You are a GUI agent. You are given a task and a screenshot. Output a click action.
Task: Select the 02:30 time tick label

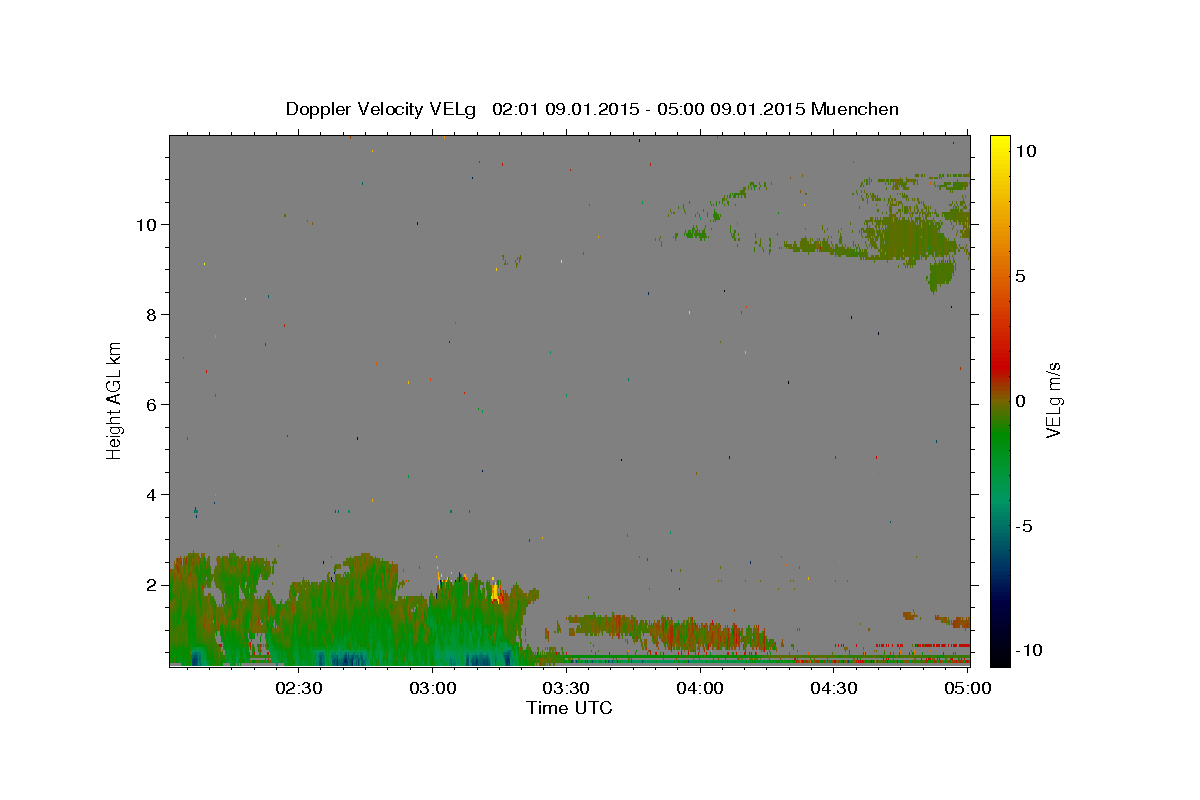coord(299,688)
